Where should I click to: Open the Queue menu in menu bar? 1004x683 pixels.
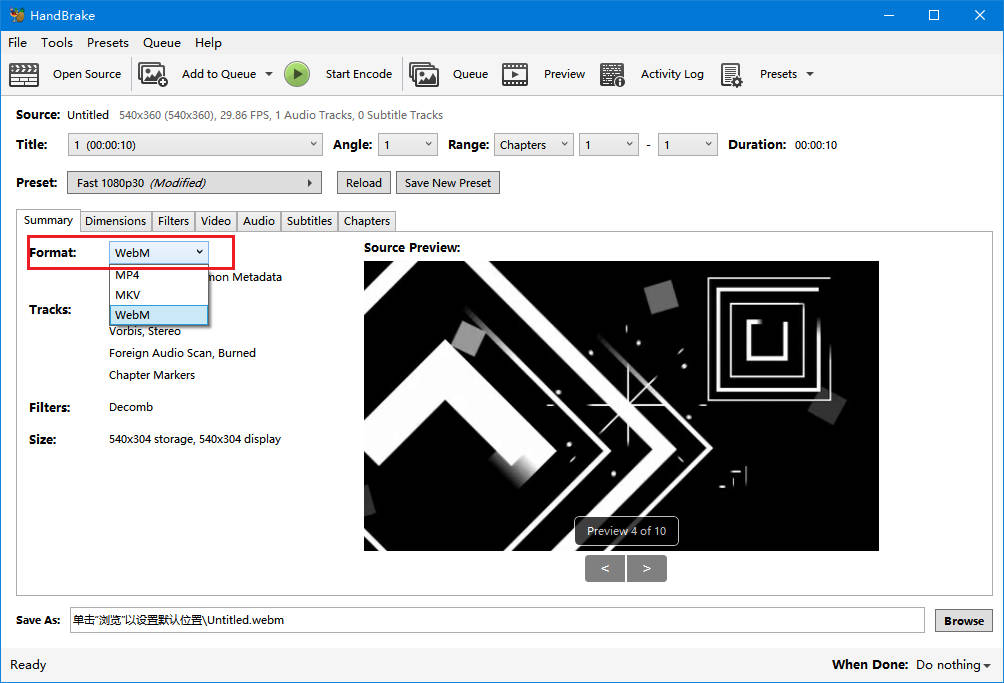[161, 43]
